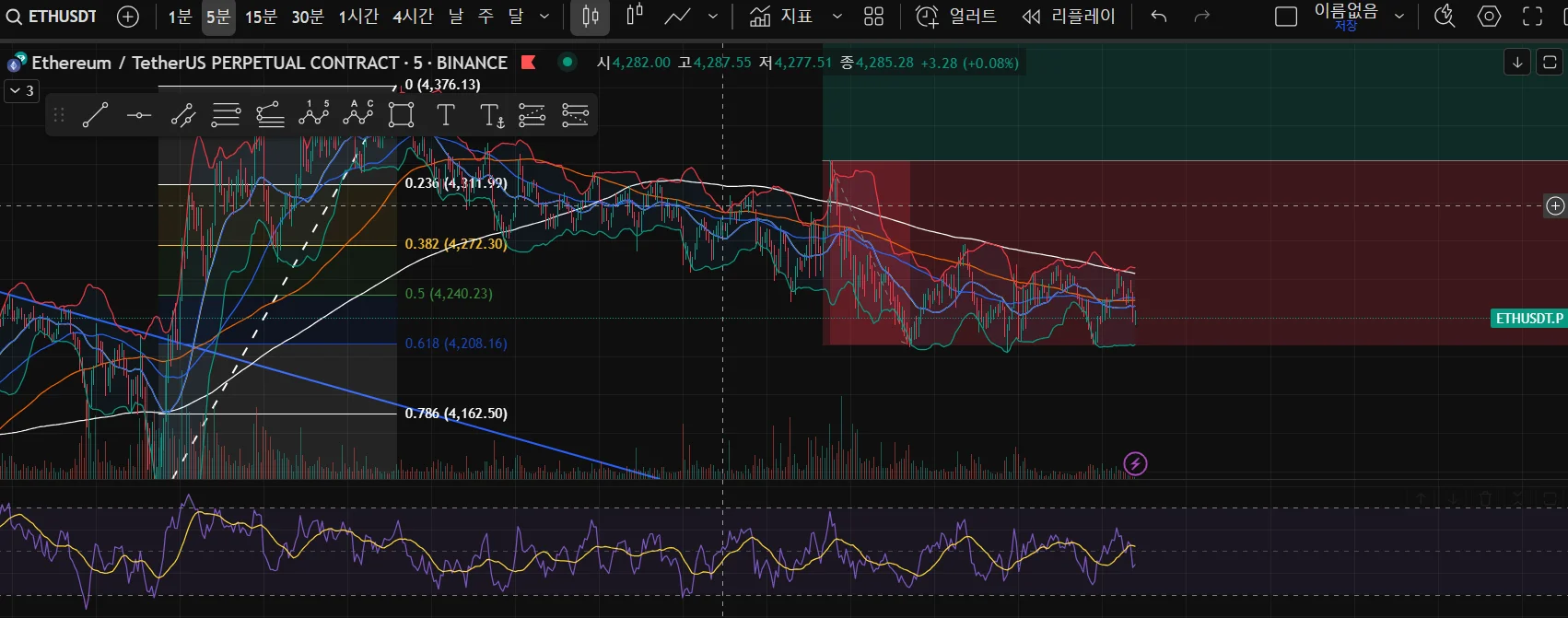Select the trend line drawing tool

coord(95,115)
